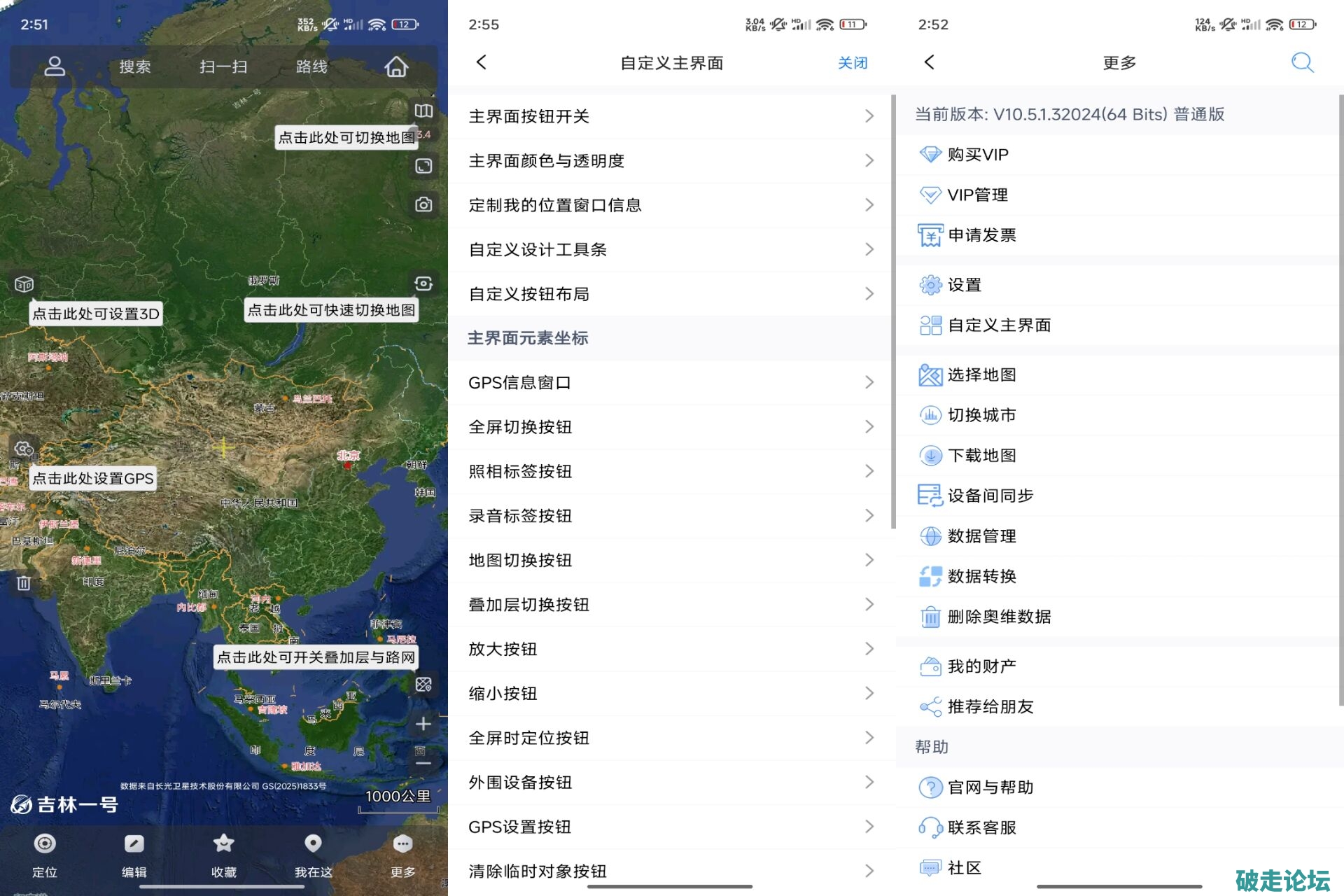Screen dimensions: 1344x896
Task: Open the 3D settings cube icon
Action: coord(24,284)
